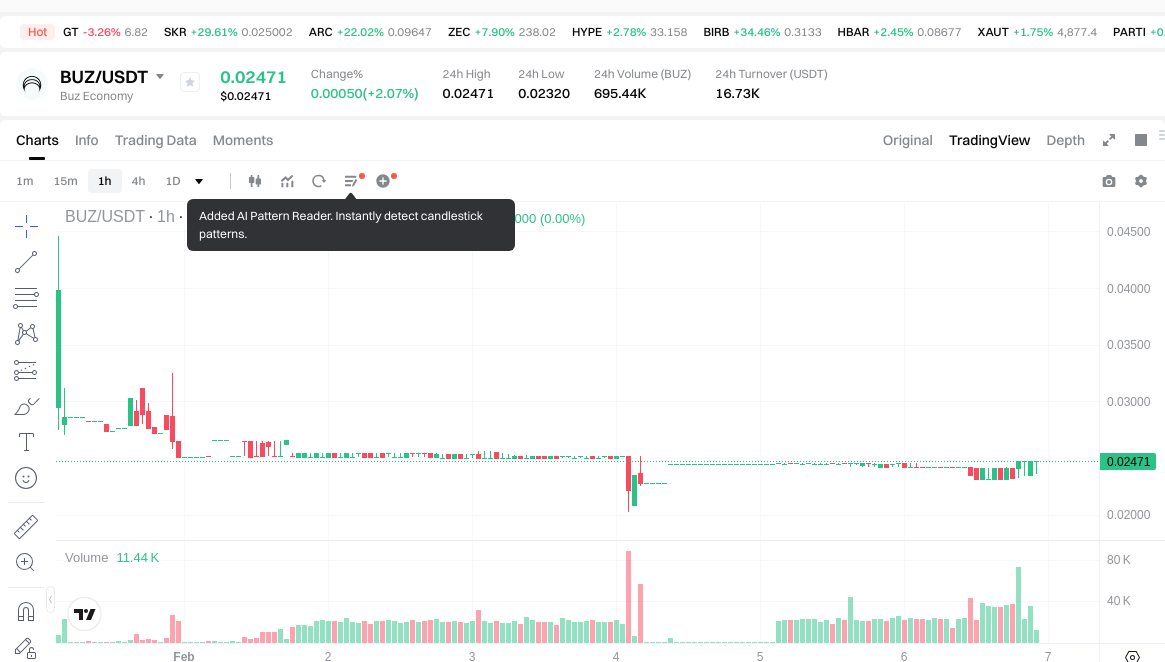Select the trend line drawing tool
This screenshot has width=1165, height=662.
pos(26,262)
